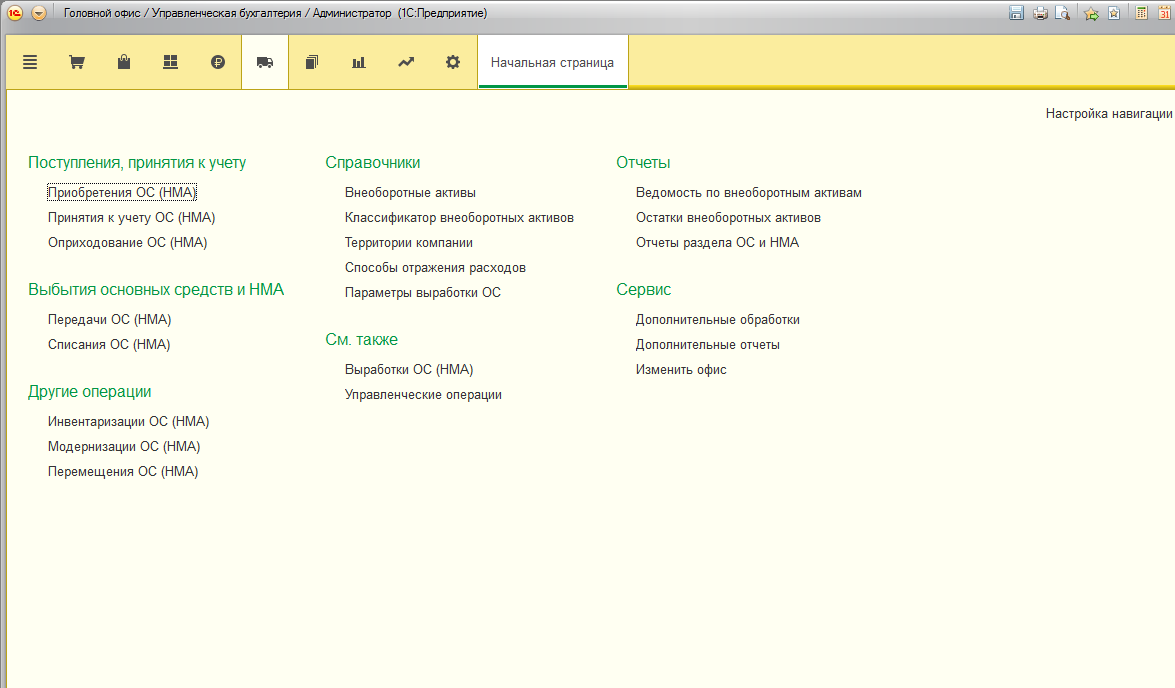The image size is (1175, 688).
Task: Open Принятия к учету ОС (НМА)
Action: click(x=131, y=217)
